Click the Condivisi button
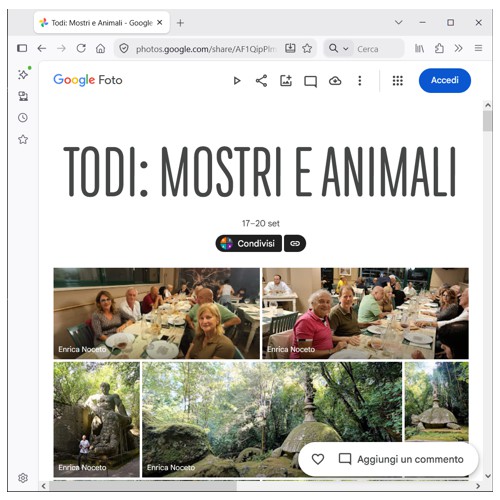500x500 pixels. [x=249, y=243]
